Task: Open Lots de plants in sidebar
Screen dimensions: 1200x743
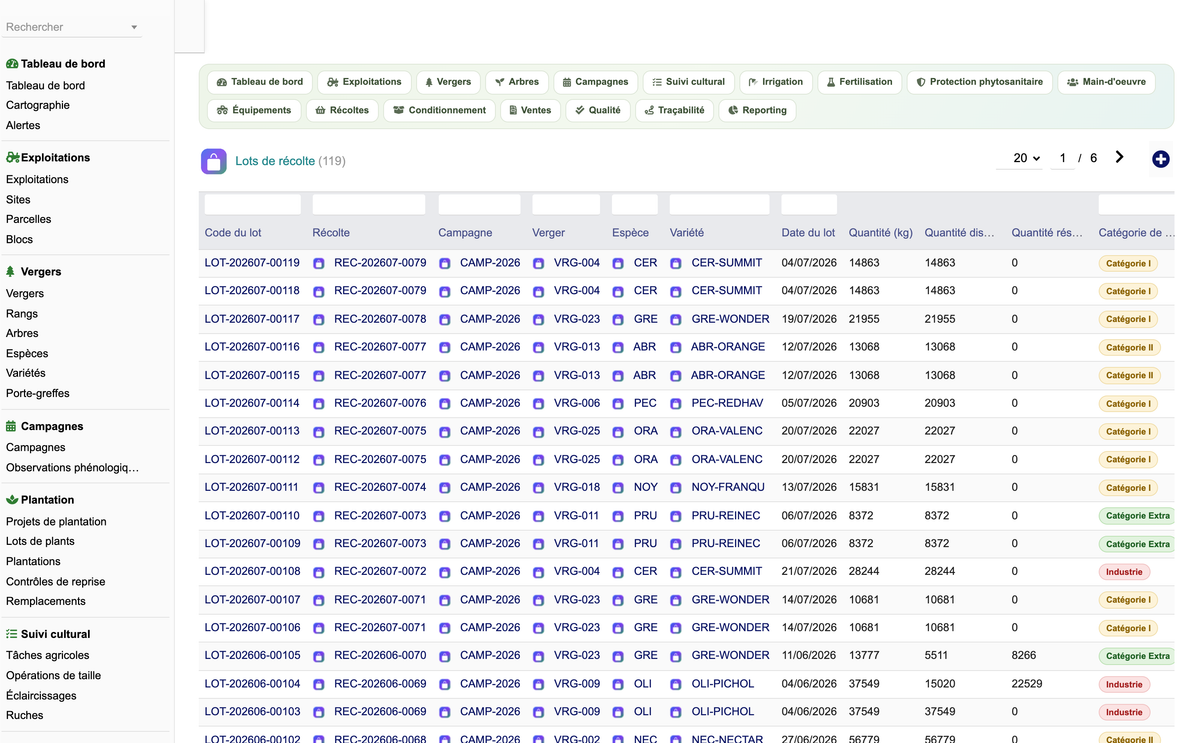Action: (x=40, y=541)
